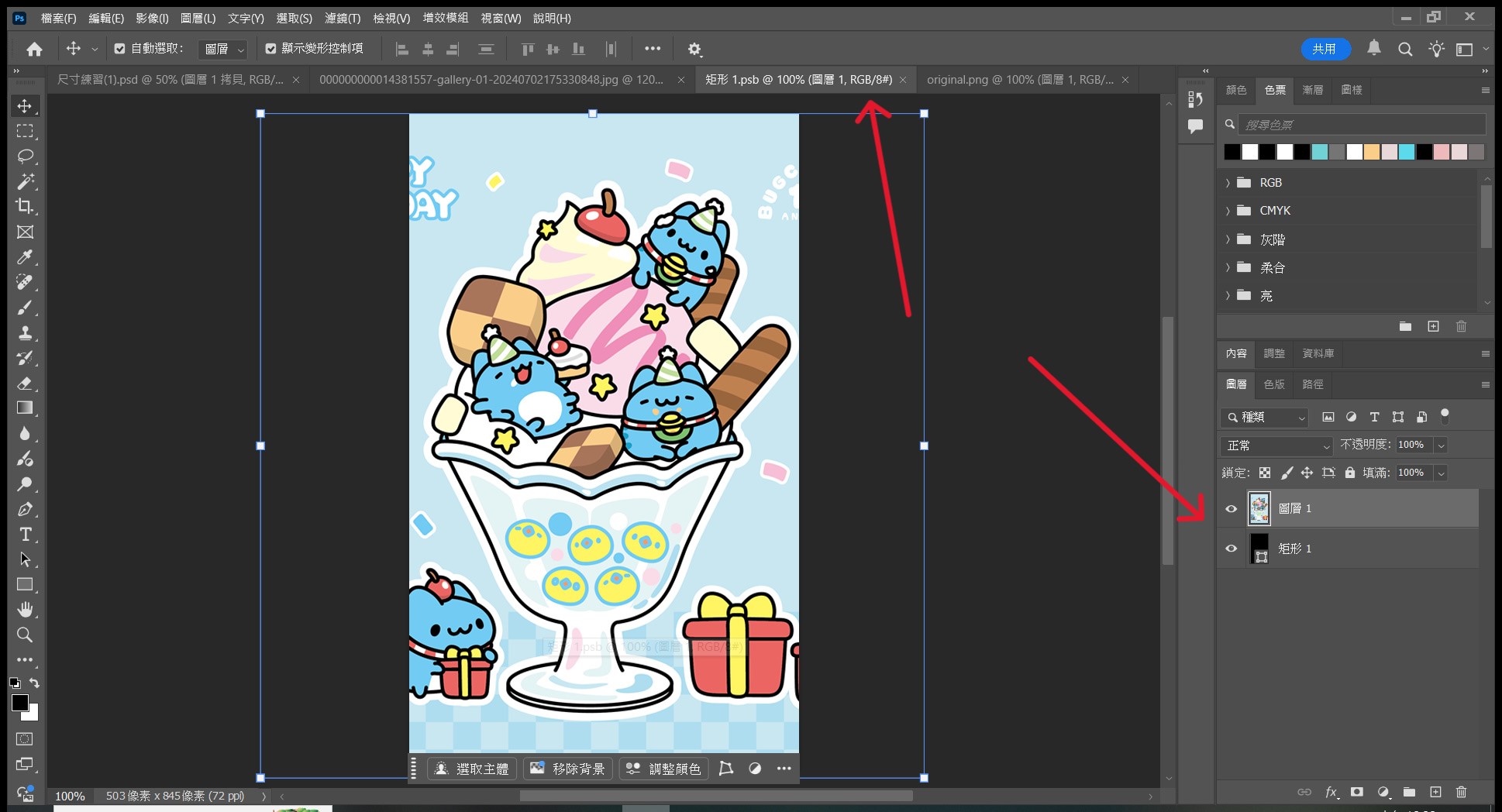Viewport: 1502px width, 812px height.
Task: Select the Zoom tool
Action: coord(25,635)
